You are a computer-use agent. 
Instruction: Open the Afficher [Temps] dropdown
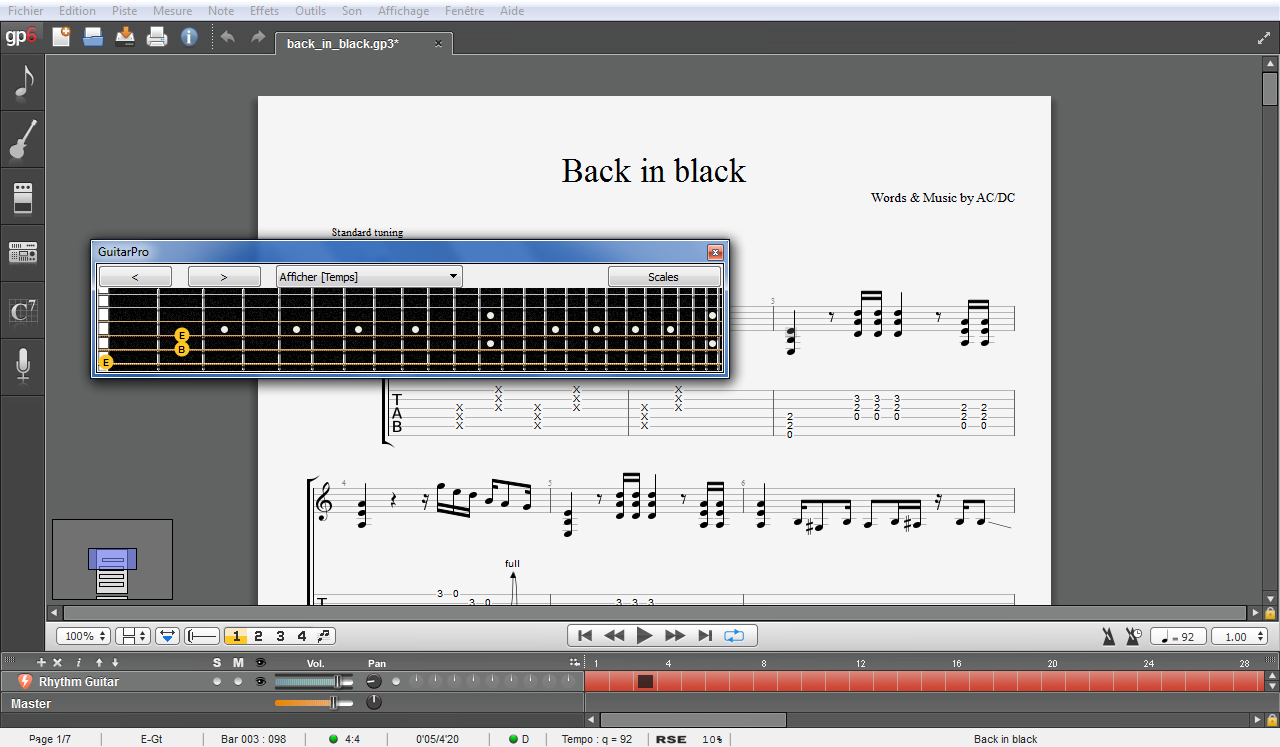(x=369, y=276)
